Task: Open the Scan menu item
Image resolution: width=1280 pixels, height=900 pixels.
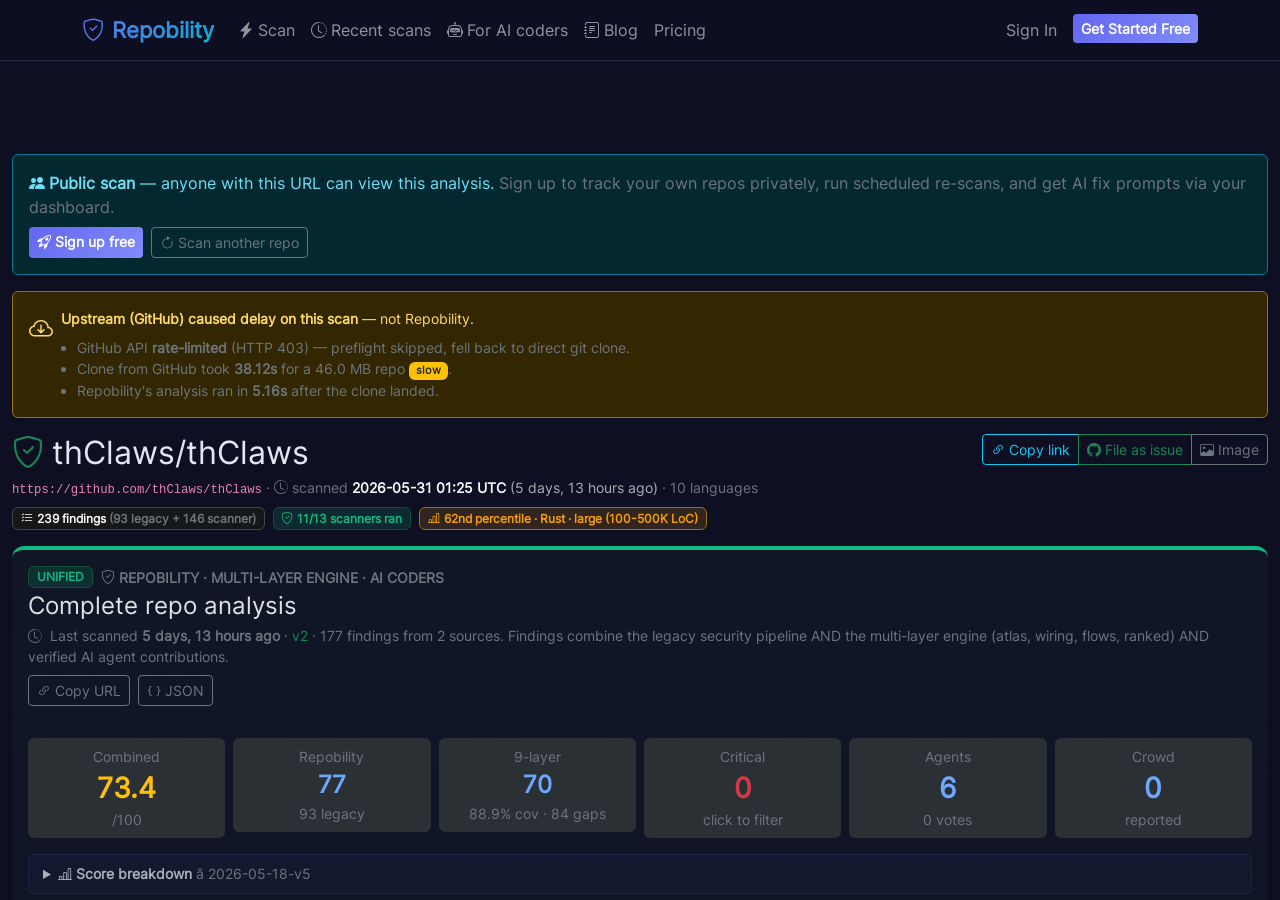Action: coord(267,30)
